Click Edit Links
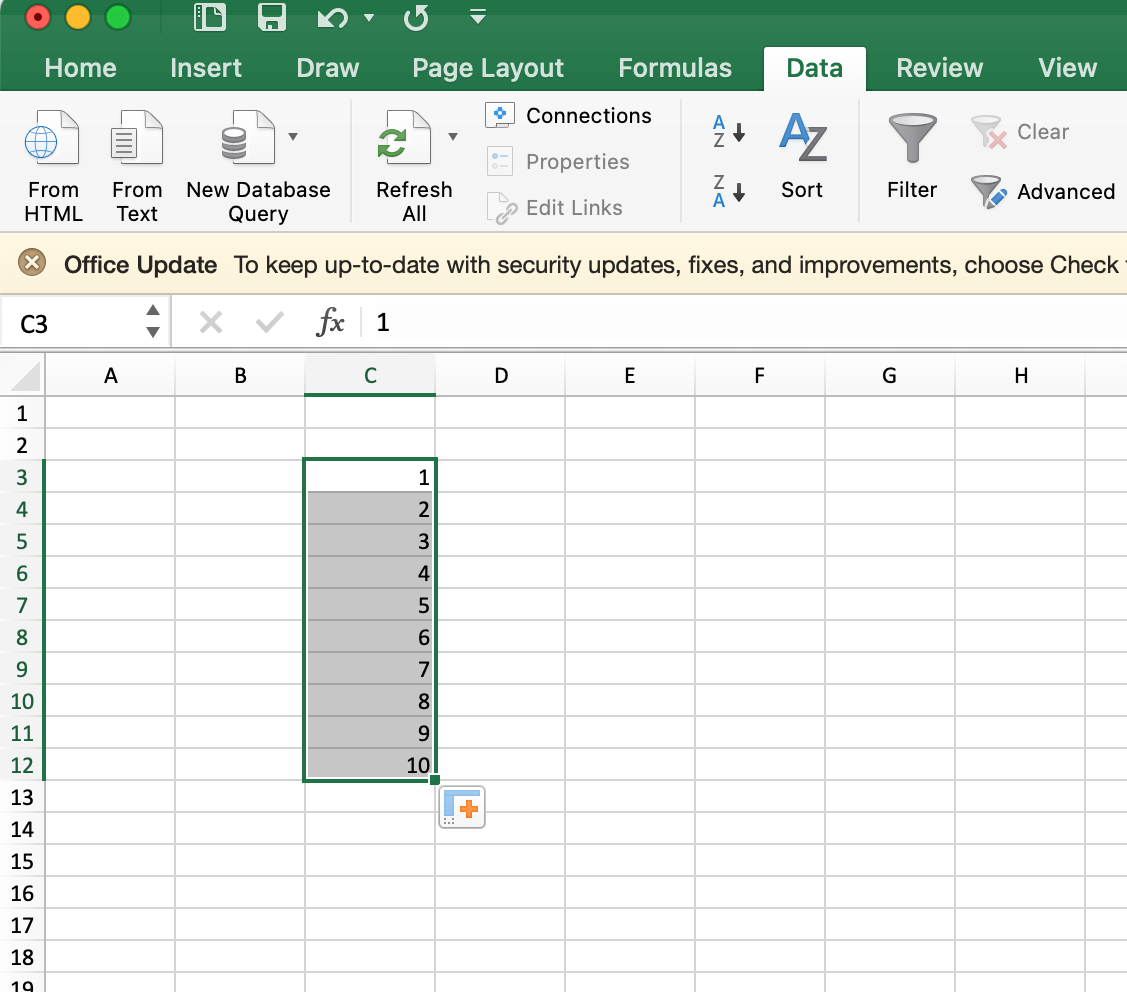Image resolution: width=1127 pixels, height=992 pixels. [554, 208]
